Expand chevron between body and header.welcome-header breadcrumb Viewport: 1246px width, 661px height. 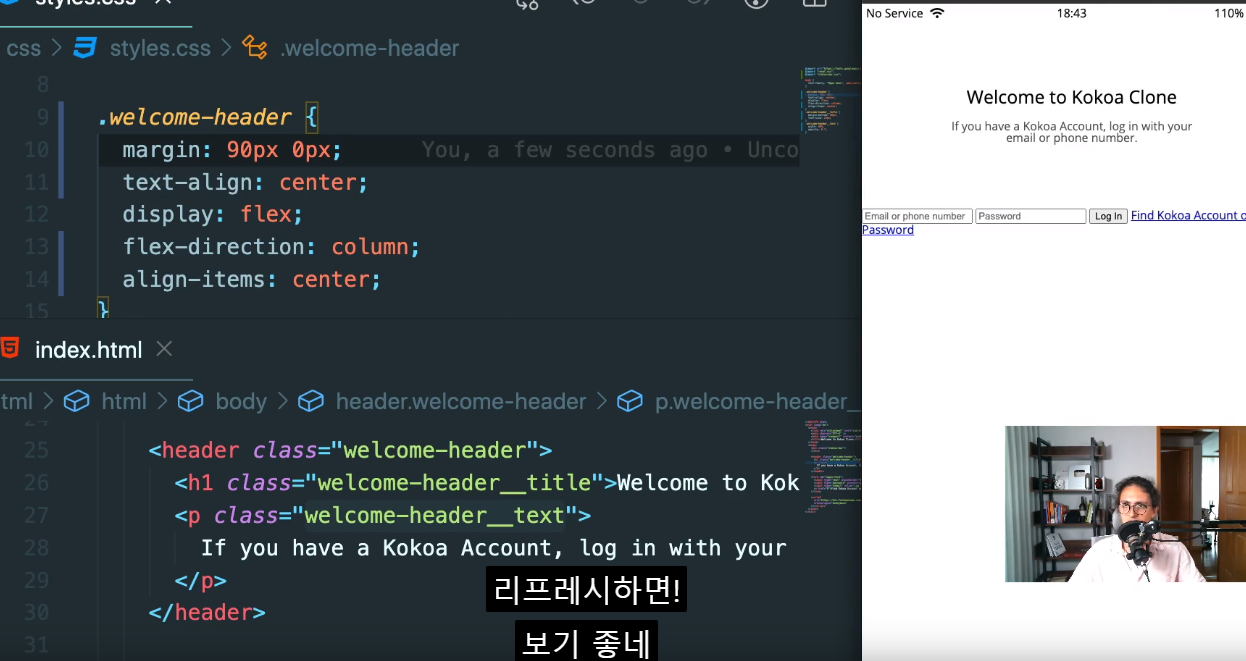(x=282, y=401)
